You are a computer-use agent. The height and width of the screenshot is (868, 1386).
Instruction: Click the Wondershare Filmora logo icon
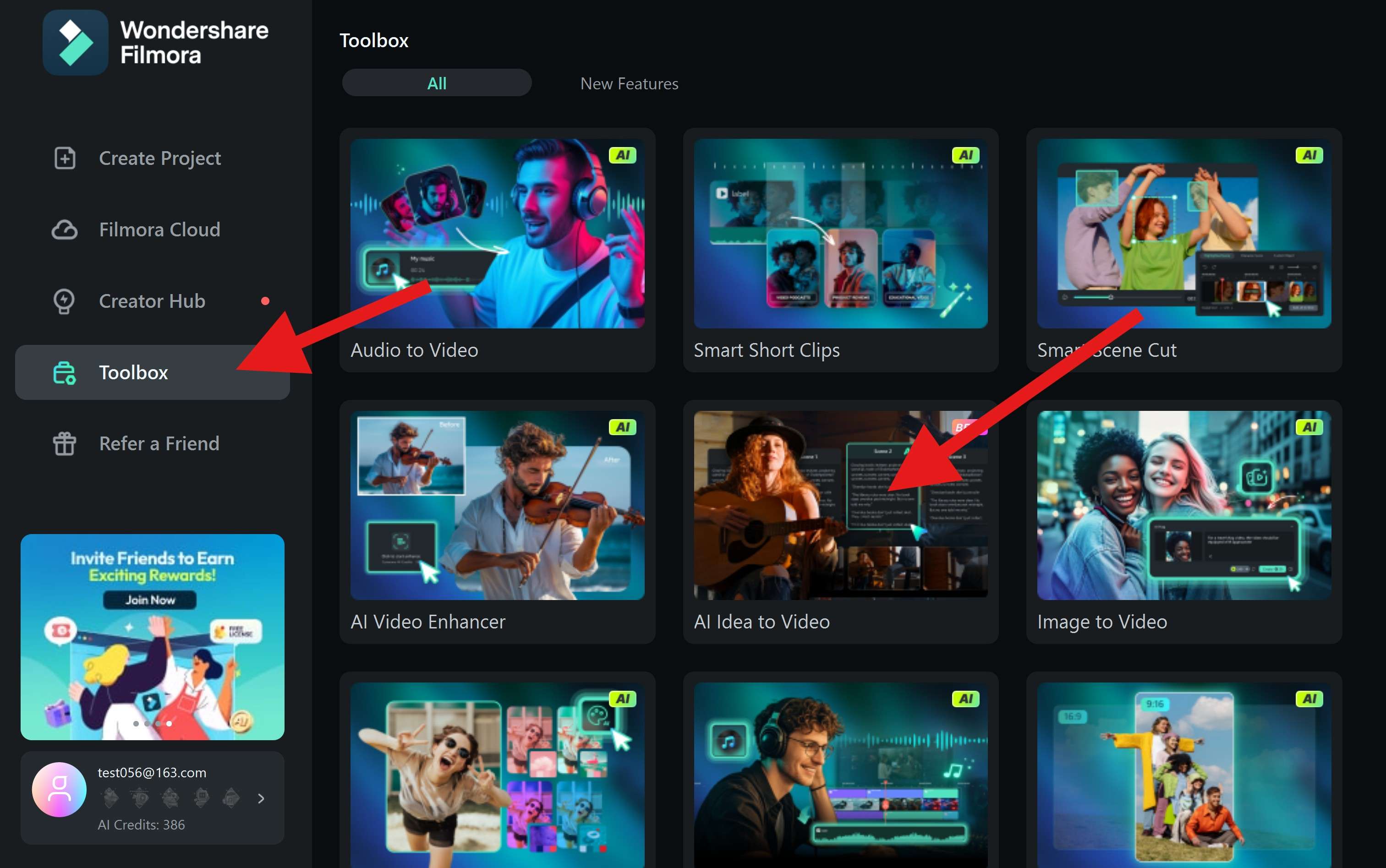tap(75, 43)
